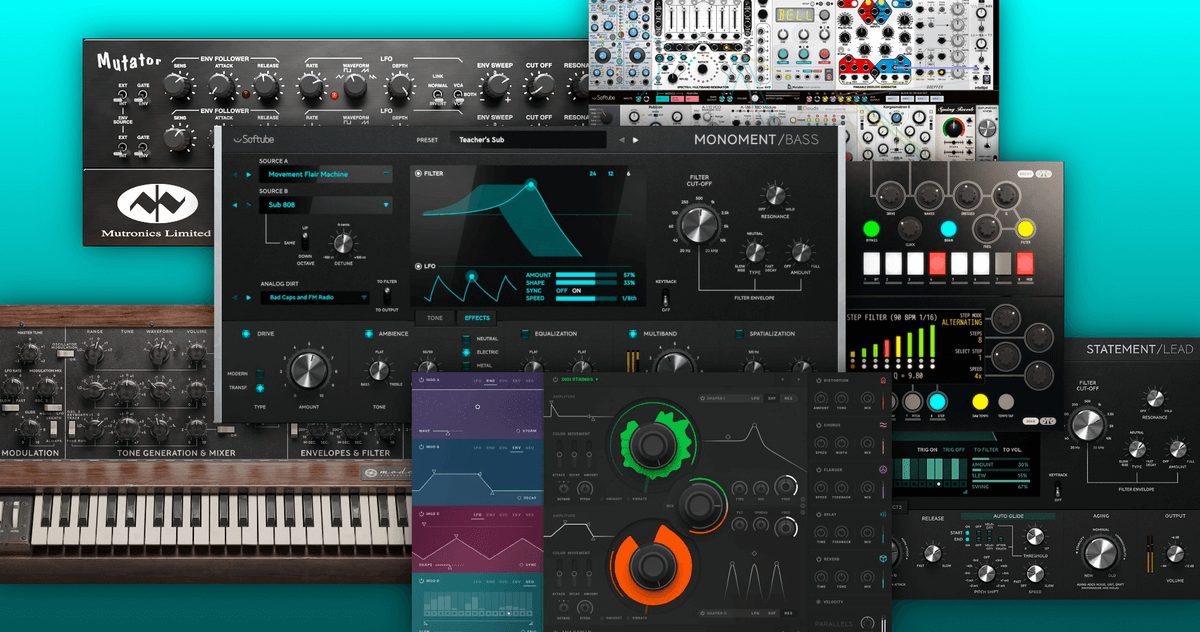Viewport: 1200px width, 632px height.
Task: Click the Flanger circular icon
Action: [x=883, y=469]
